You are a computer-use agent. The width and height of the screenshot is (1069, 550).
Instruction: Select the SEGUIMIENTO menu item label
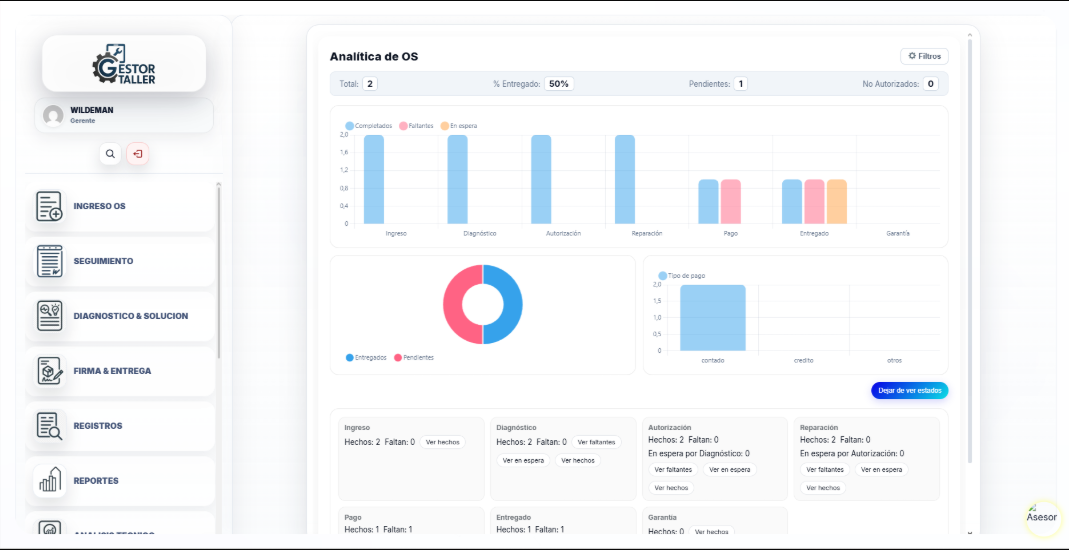(104, 261)
